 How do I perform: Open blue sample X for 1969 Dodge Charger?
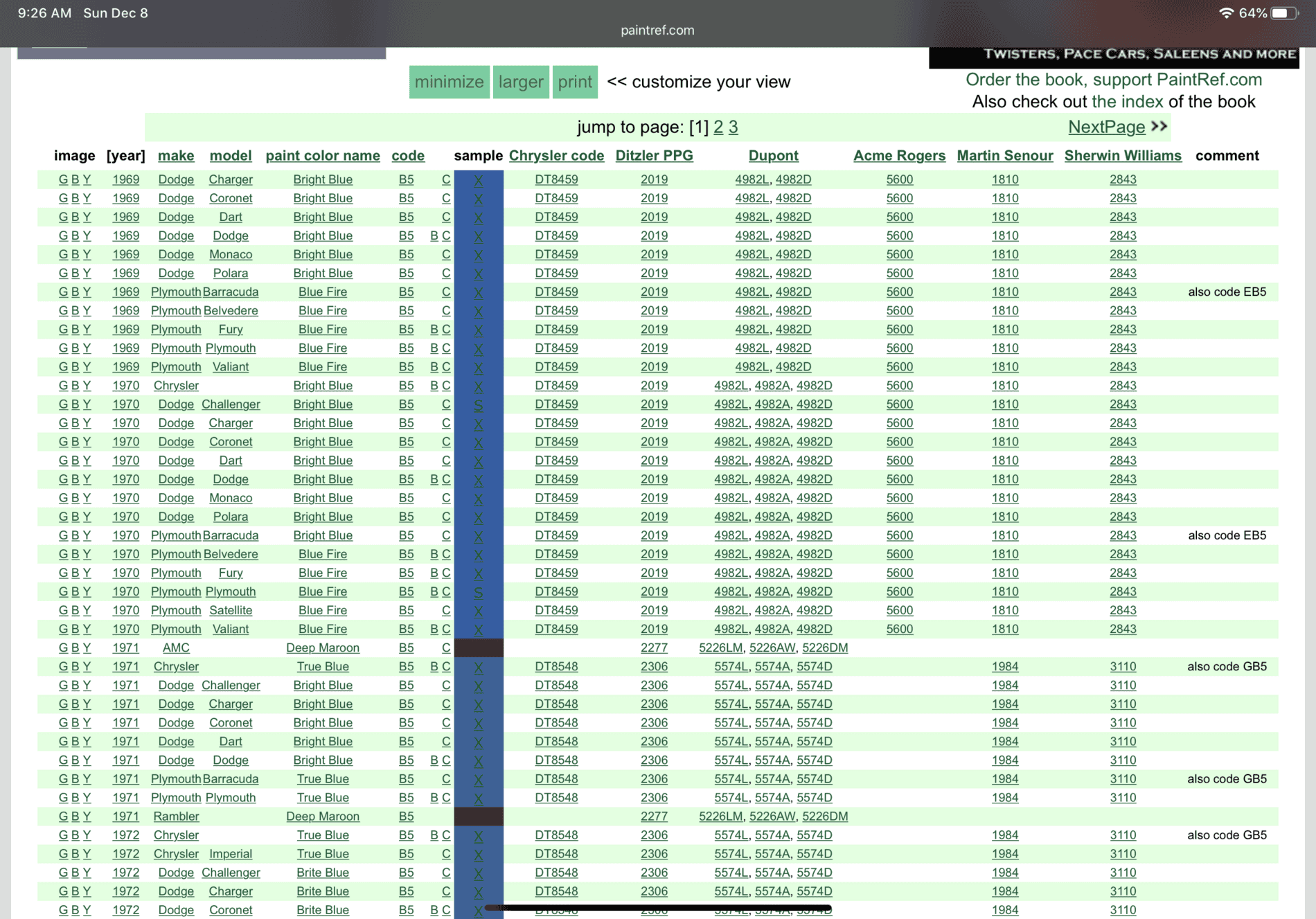click(479, 180)
